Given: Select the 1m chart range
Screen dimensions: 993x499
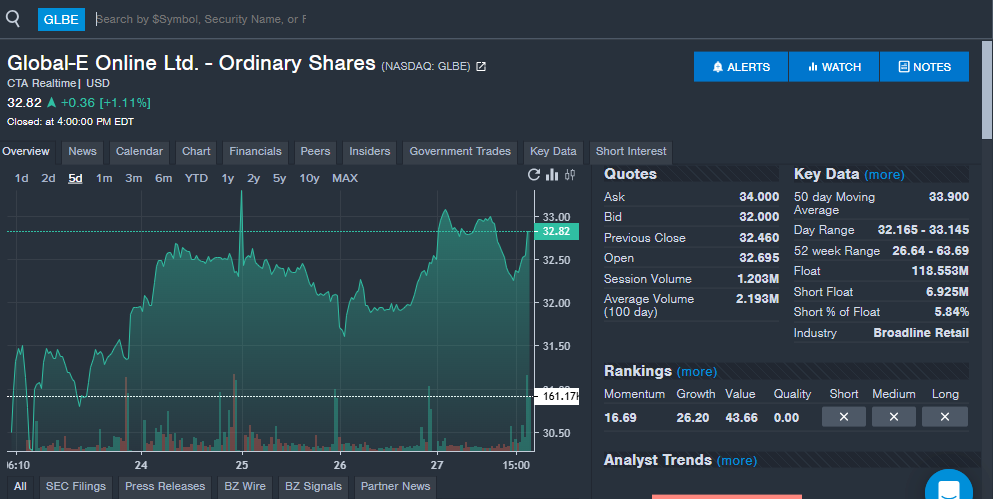Looking at the screenshot, I should point(104,179).
